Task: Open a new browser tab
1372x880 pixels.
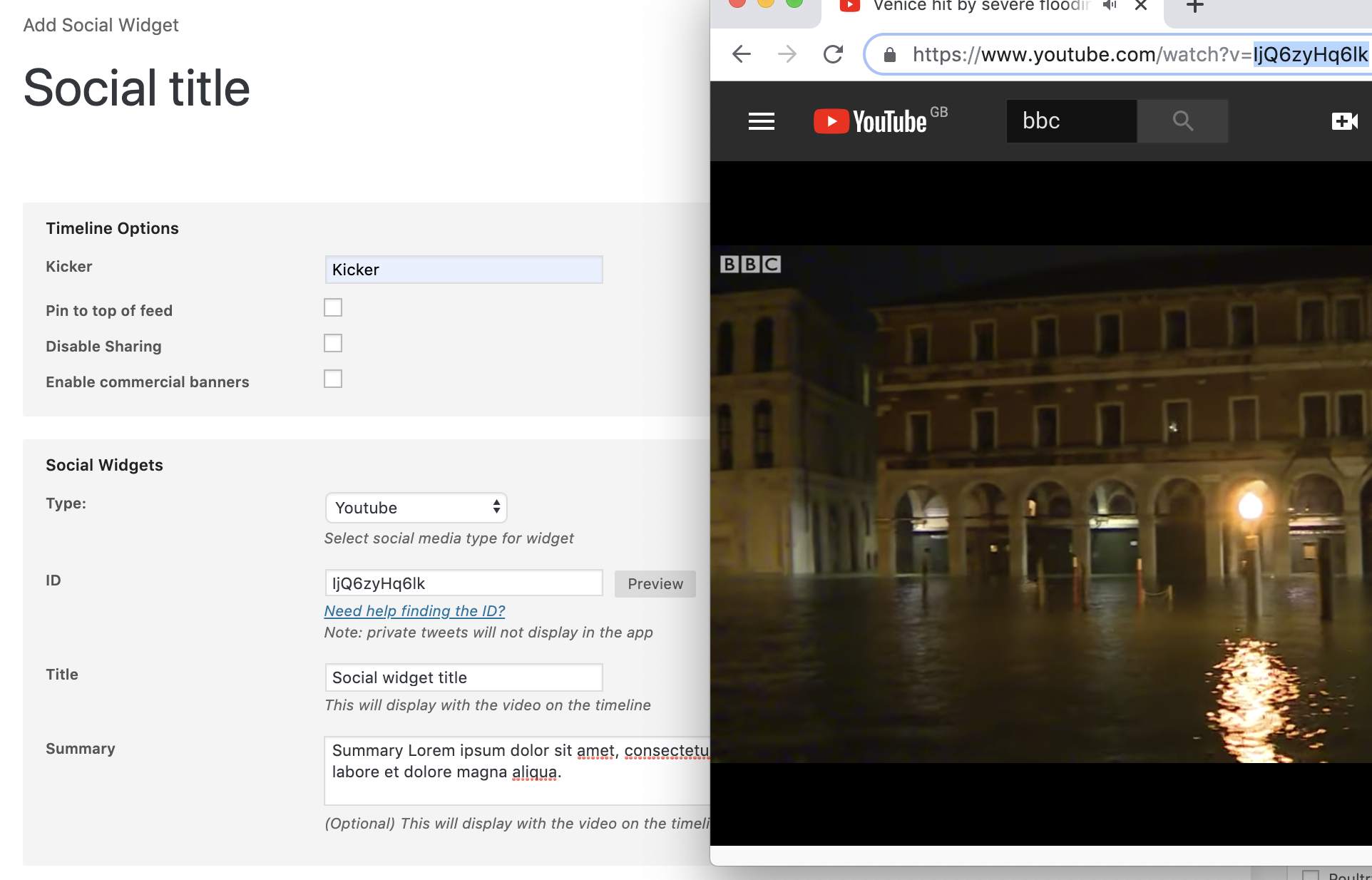Action: click(x=1195, y=6)
